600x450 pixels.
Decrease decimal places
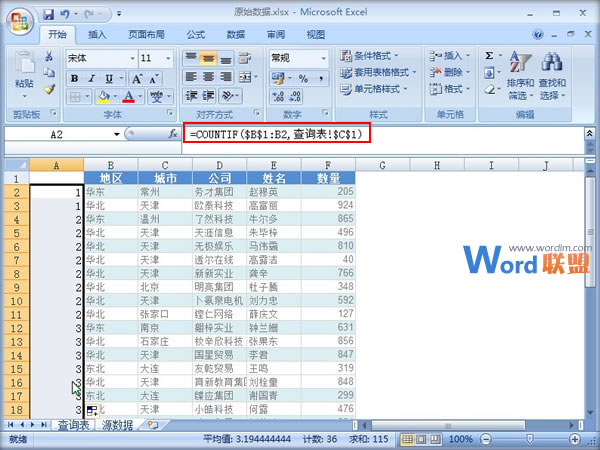(295, 96)
